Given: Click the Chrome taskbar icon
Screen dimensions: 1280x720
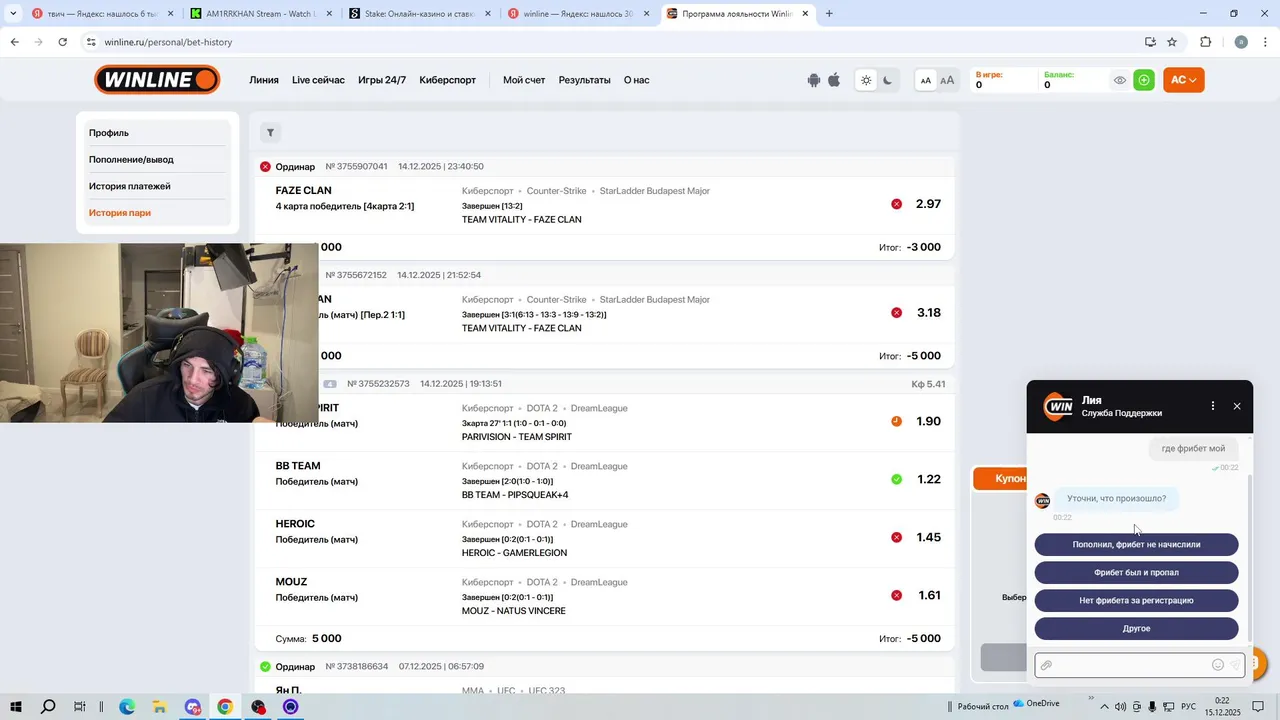Looking at the screenshot, I should tap(225, 707).
